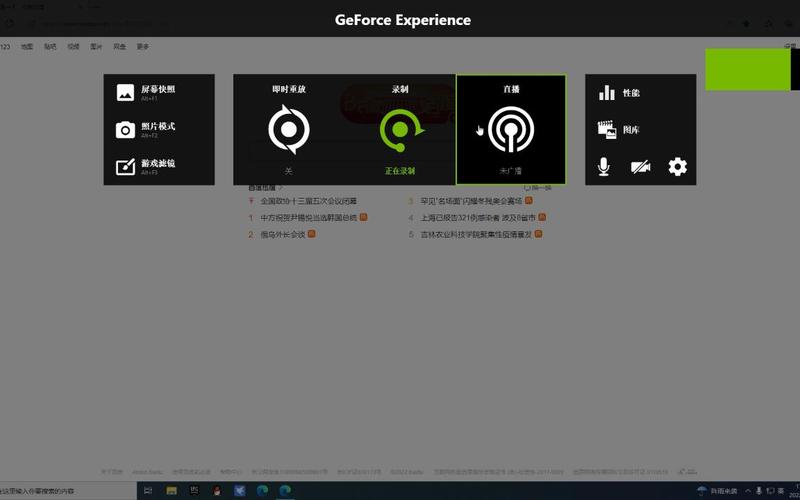This screenshot has width=800, height=500.
Task: Toggle the camera in the overlay
Action: click(x=640, y=167)
